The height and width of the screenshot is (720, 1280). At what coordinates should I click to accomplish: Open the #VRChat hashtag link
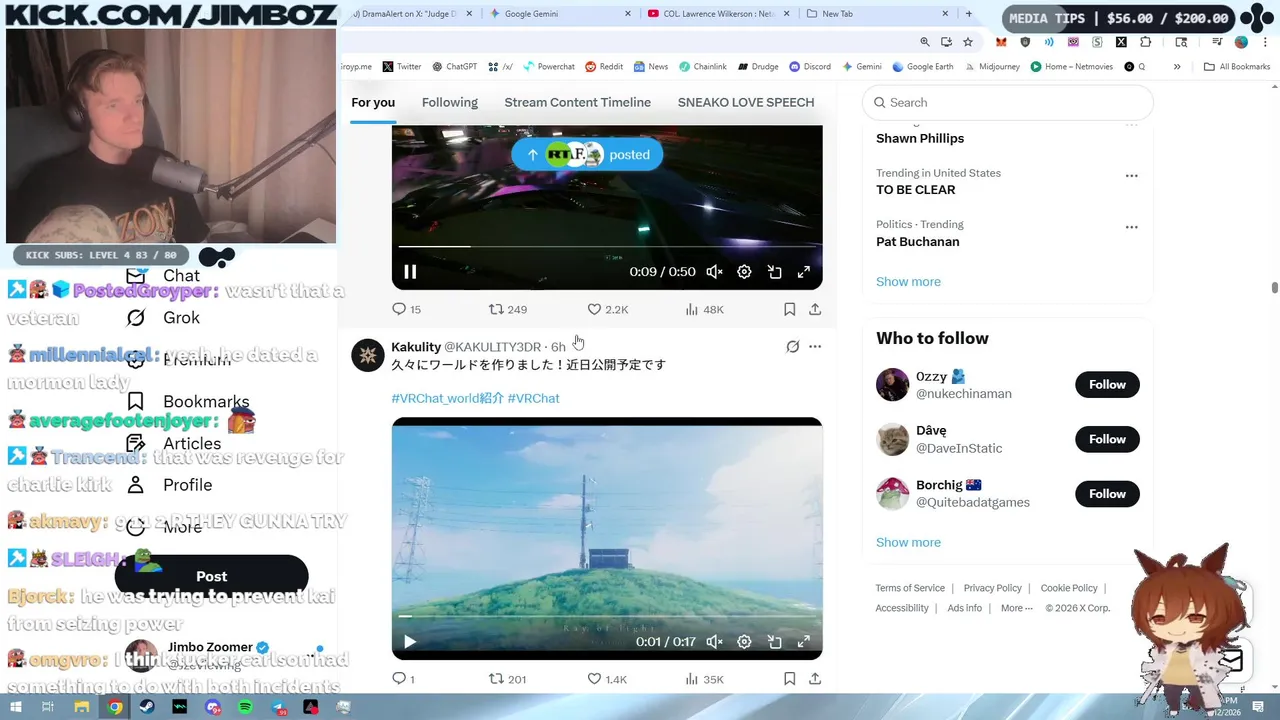(534, 398)
